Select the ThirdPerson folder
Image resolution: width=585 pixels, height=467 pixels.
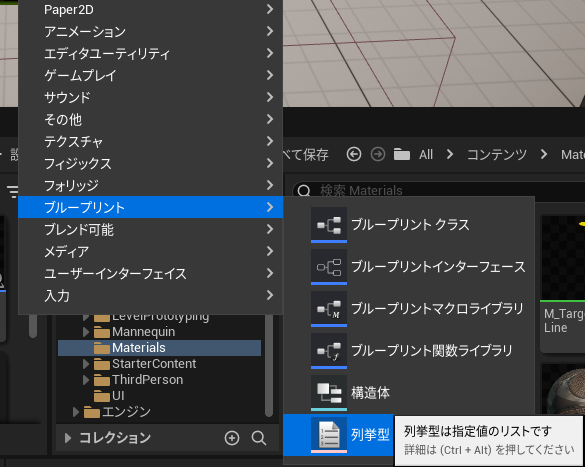147,380
